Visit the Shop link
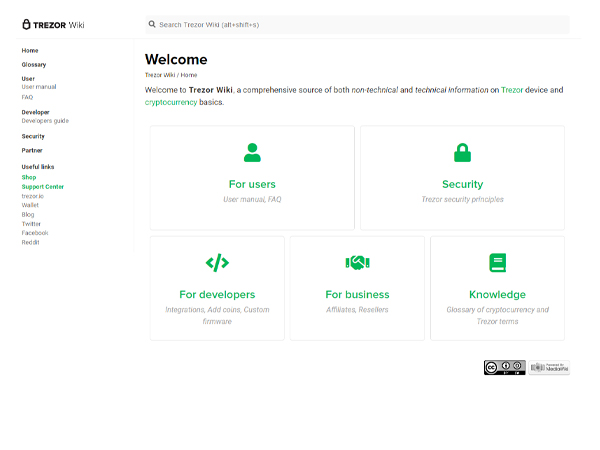 (29, 177)
